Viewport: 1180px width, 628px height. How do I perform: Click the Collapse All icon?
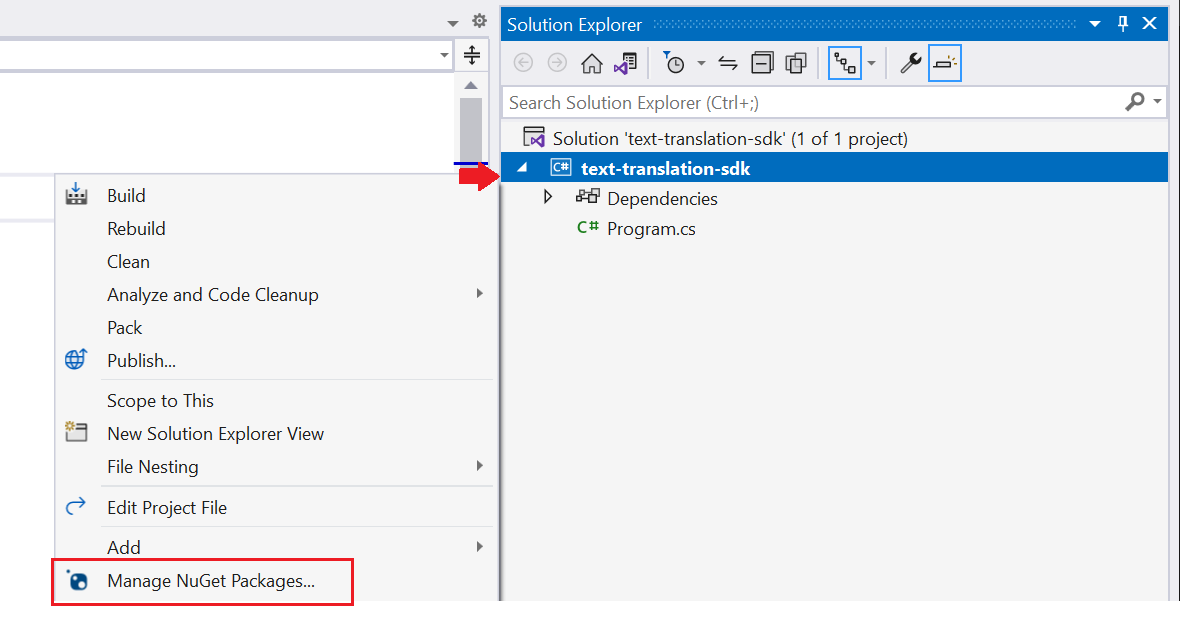click(763, 62)
